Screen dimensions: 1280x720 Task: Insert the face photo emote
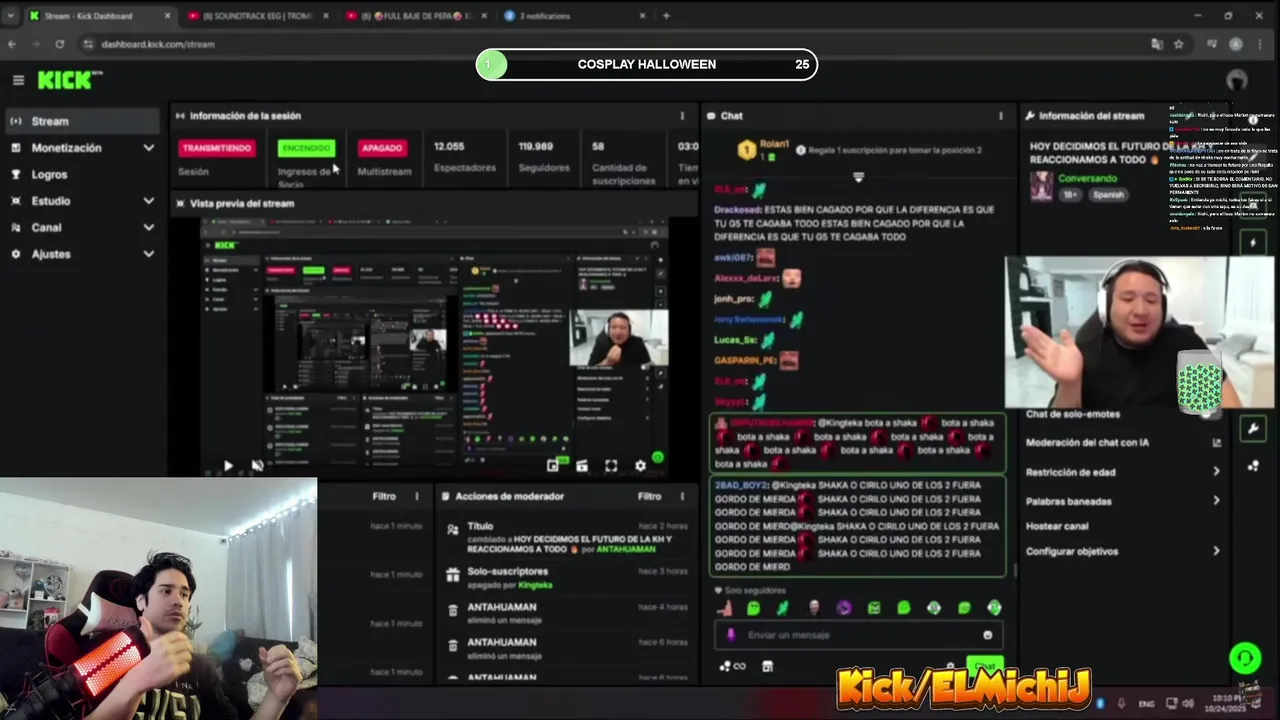pos(814,608)
